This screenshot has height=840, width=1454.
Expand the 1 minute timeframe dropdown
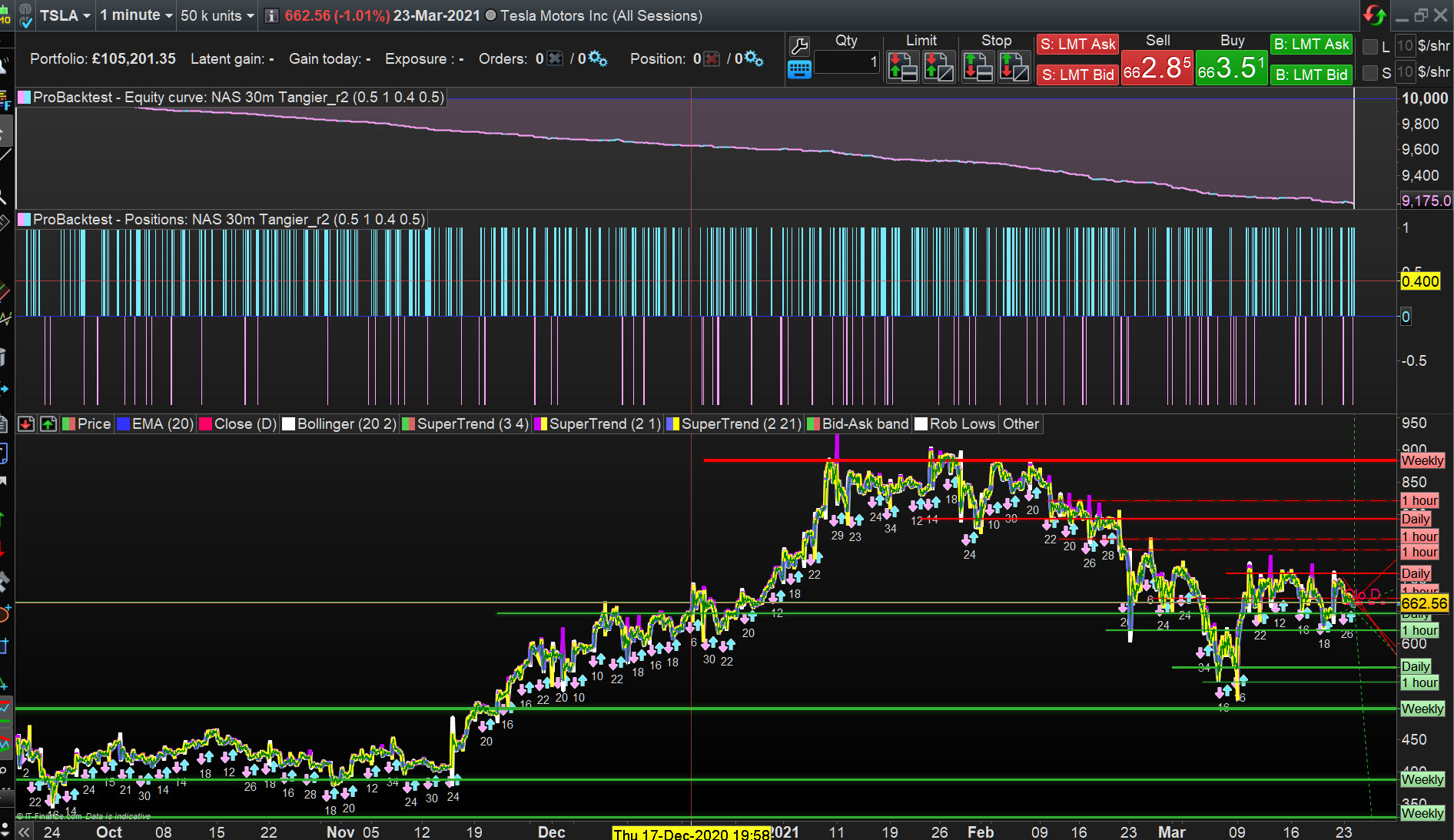(136, 16)
